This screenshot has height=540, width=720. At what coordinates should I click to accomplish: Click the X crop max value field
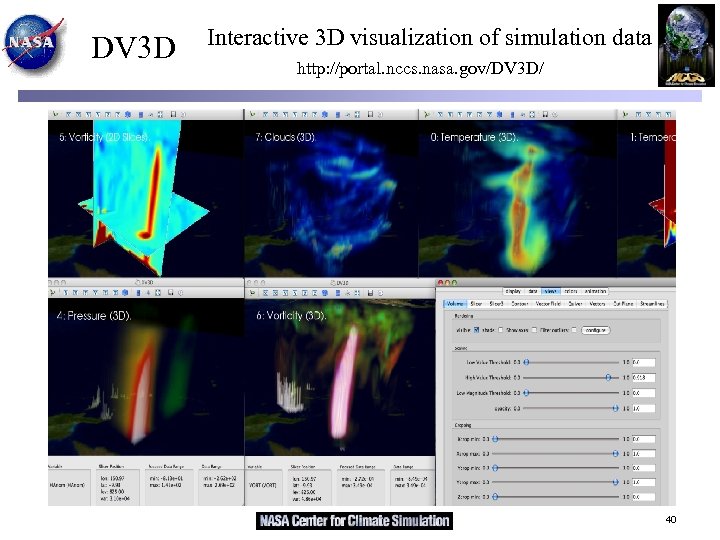tap(643, 453)
